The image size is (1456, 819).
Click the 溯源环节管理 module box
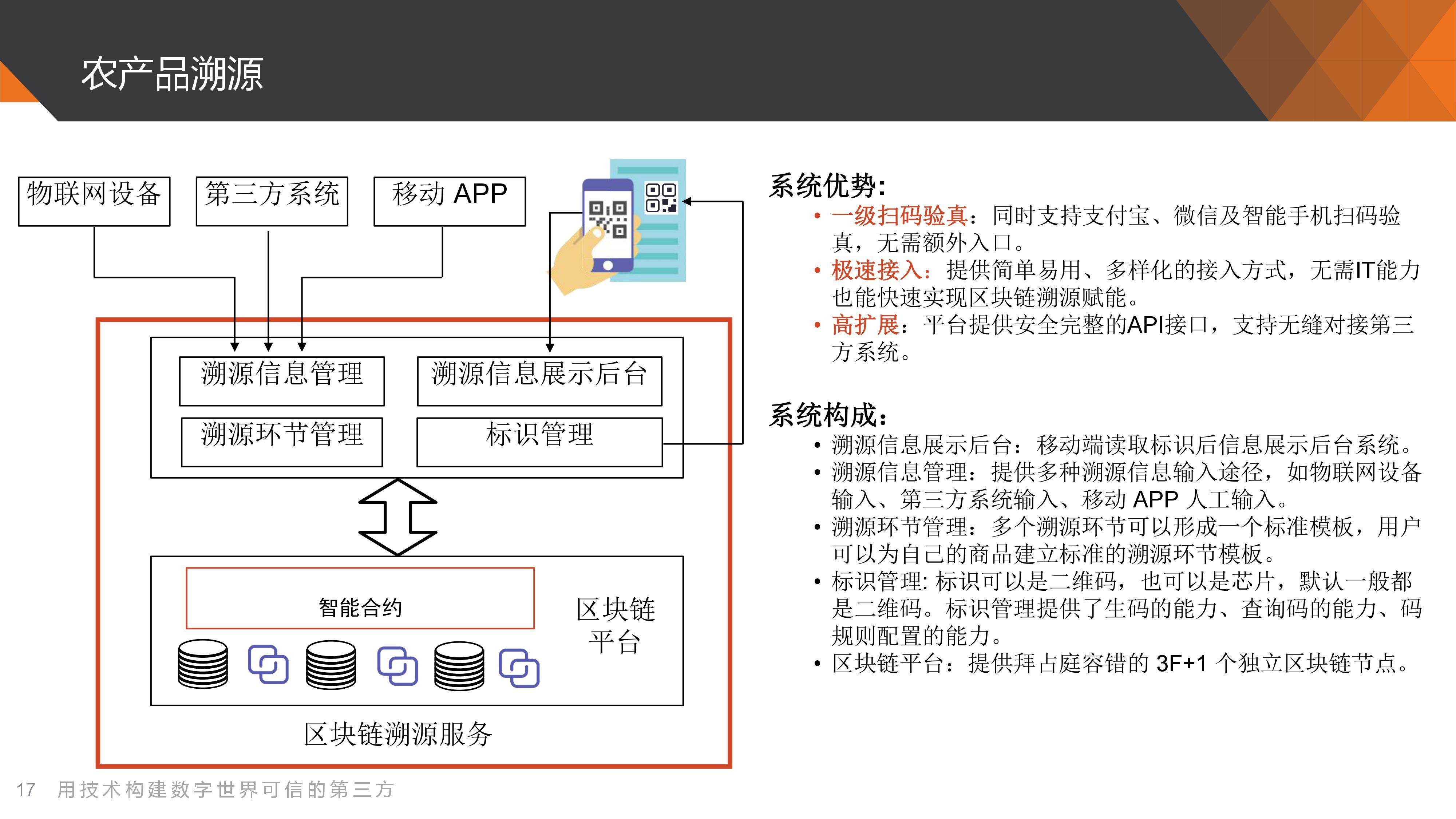point(282,442)
